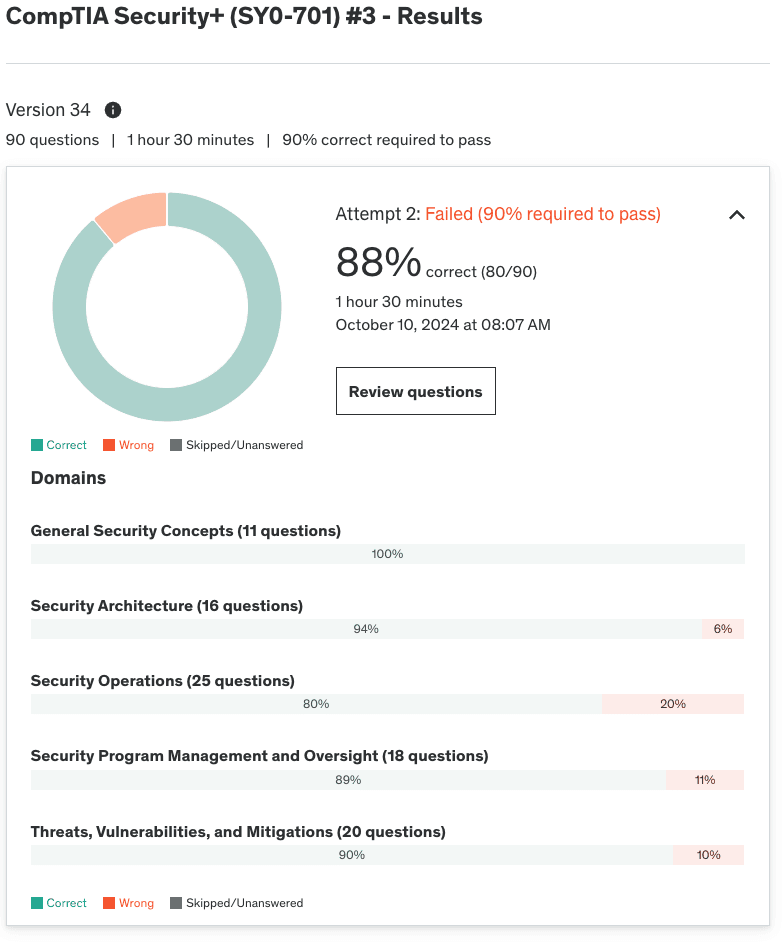782x951 pixels.
Task: Click the bottom legend green Correct swatch
Action: (x=37, y=903)
